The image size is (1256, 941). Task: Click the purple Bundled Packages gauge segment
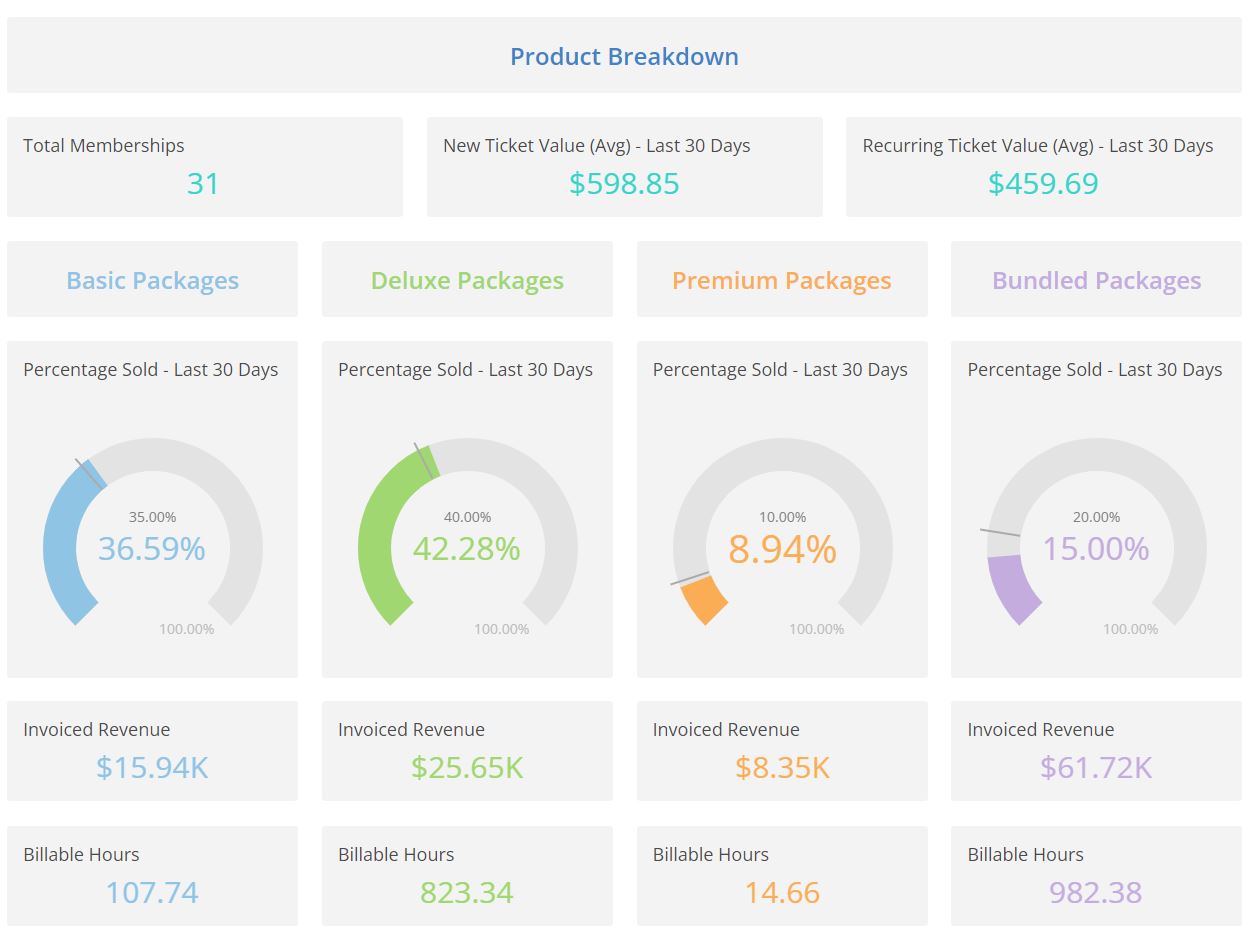pos(1012,587)
